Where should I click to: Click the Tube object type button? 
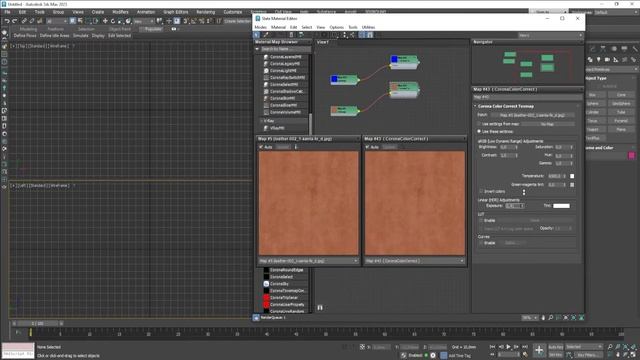click(x=621, y=112)
